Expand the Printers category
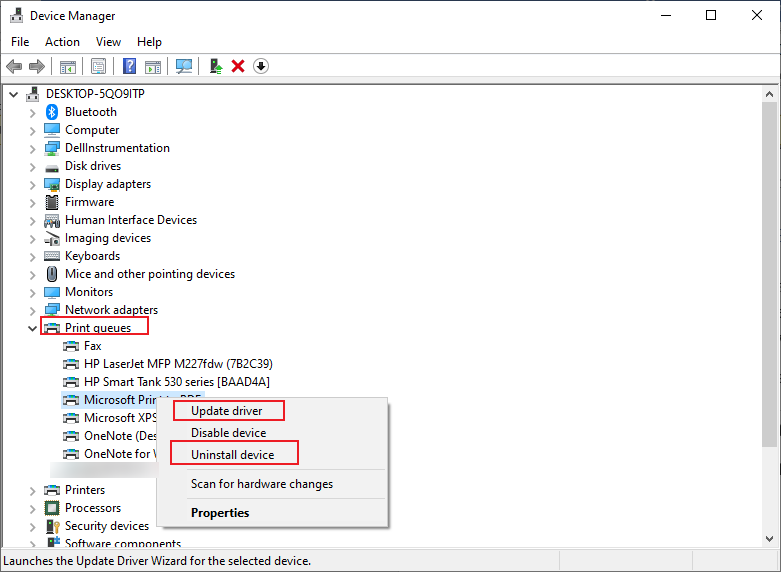The image size is (781, 572). tap(32, 491)
